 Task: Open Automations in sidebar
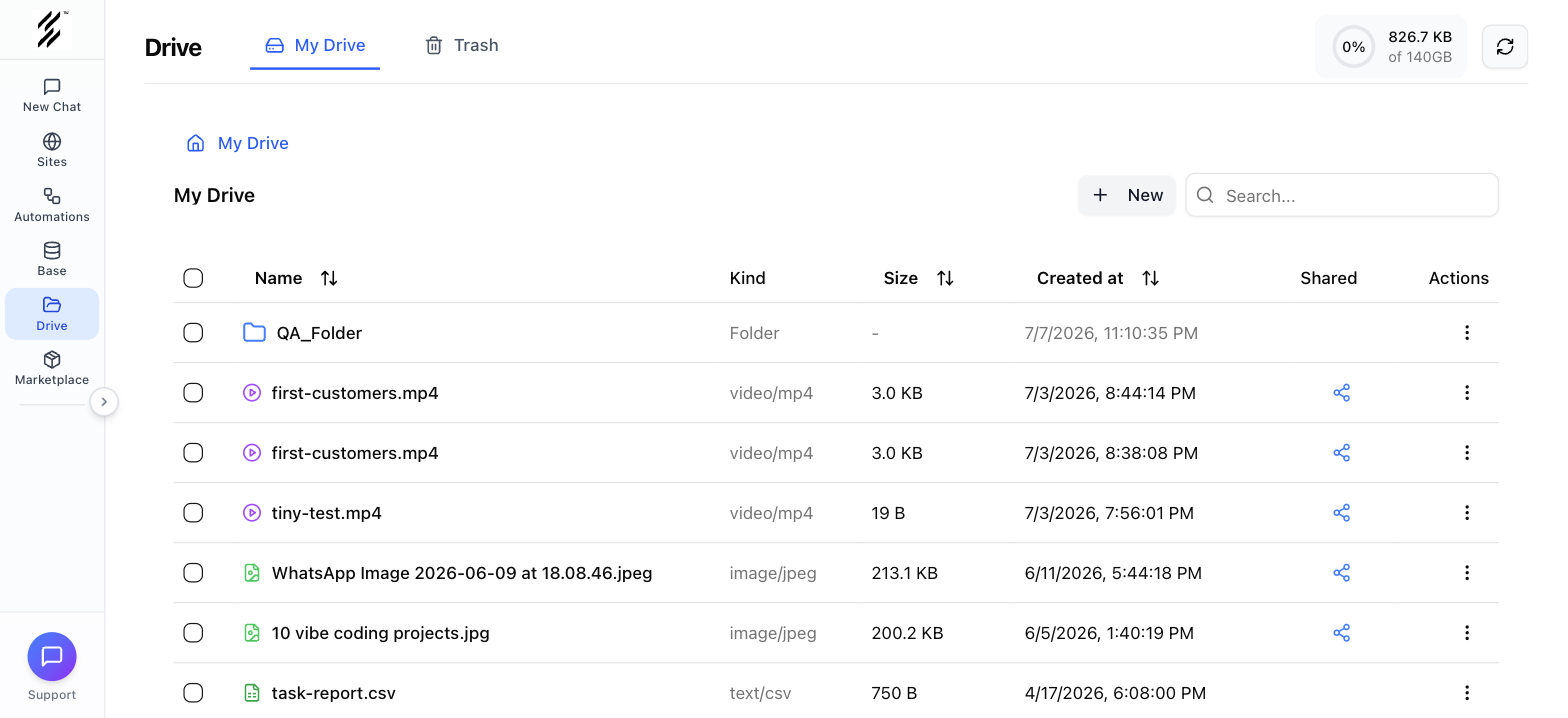tap(52, 205)
